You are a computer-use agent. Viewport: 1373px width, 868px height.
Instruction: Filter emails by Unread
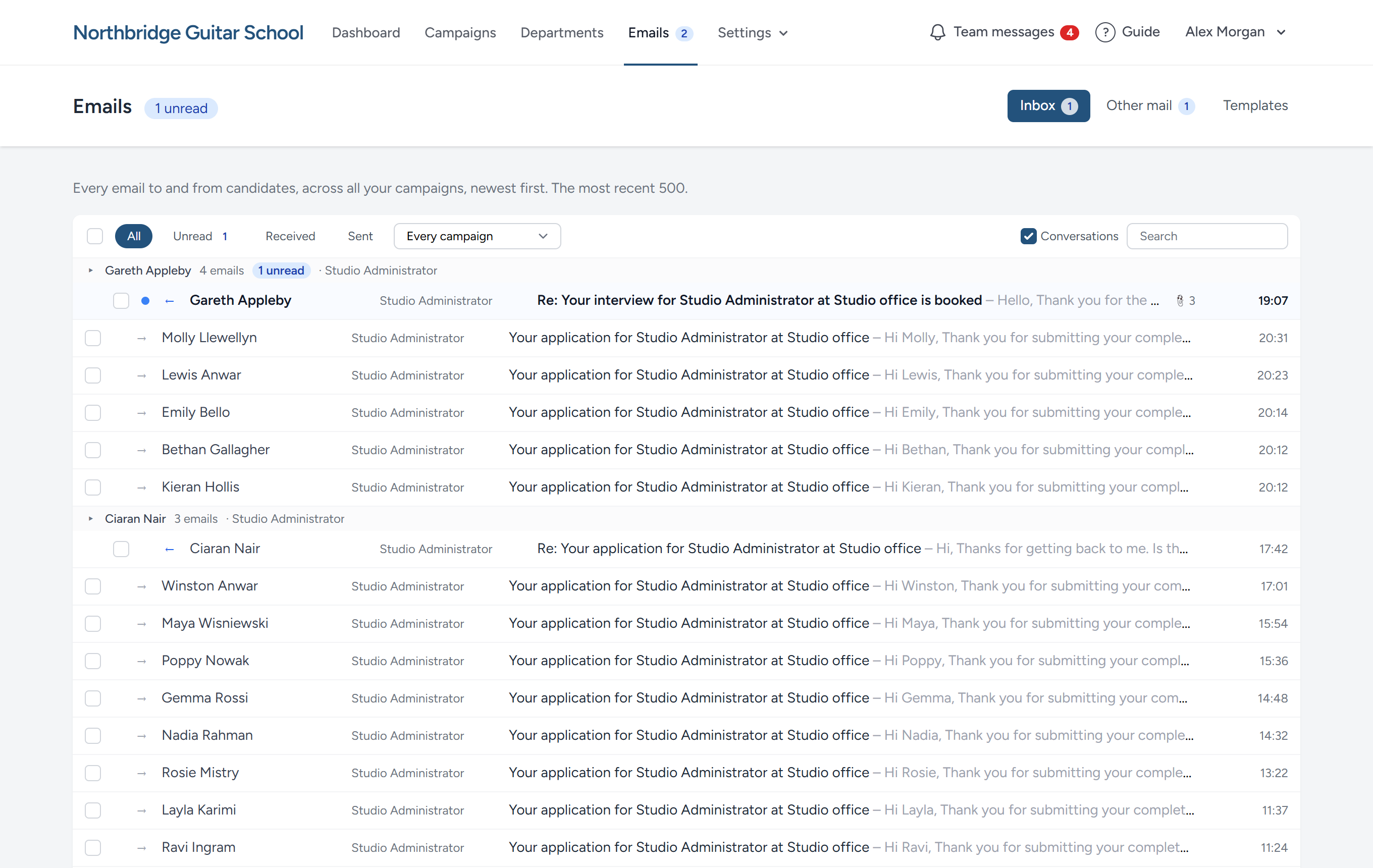pyautogui.click(x=200, y=236)
